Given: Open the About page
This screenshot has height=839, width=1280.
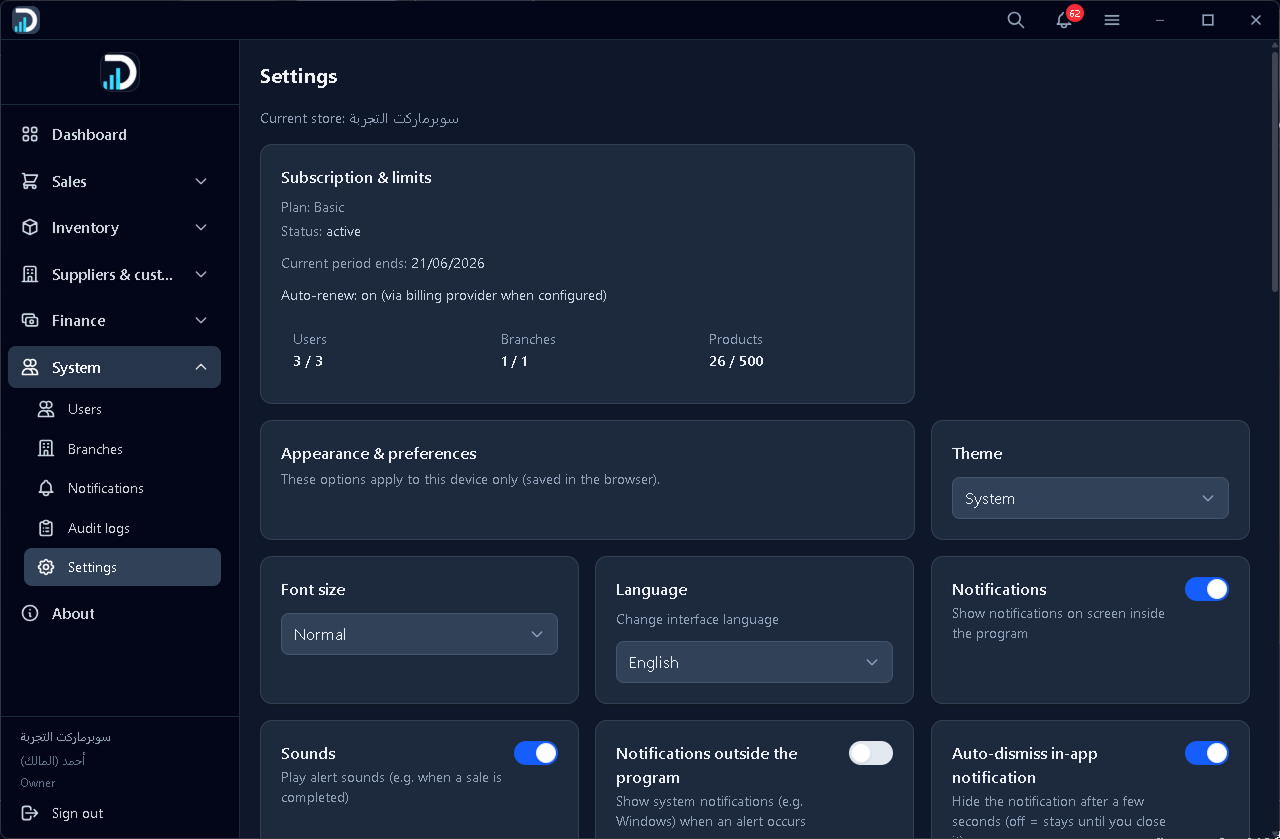Looking at the screenshot, I should coord(114,613).
